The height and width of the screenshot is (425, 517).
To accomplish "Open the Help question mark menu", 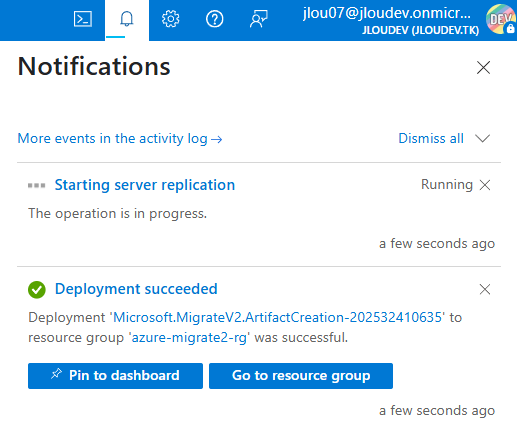I will 215,19.
